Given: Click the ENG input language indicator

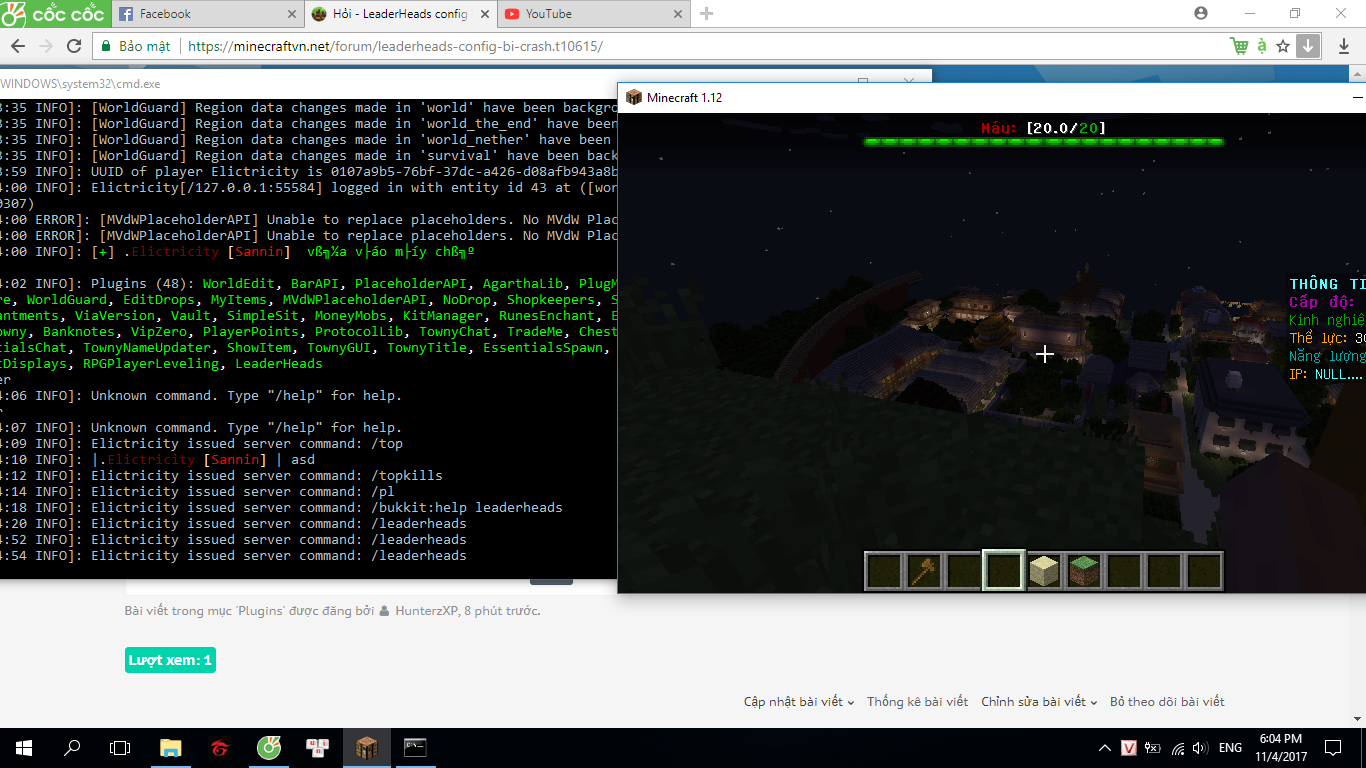Looking at the screenshot, I should [x=1230, y=748].
